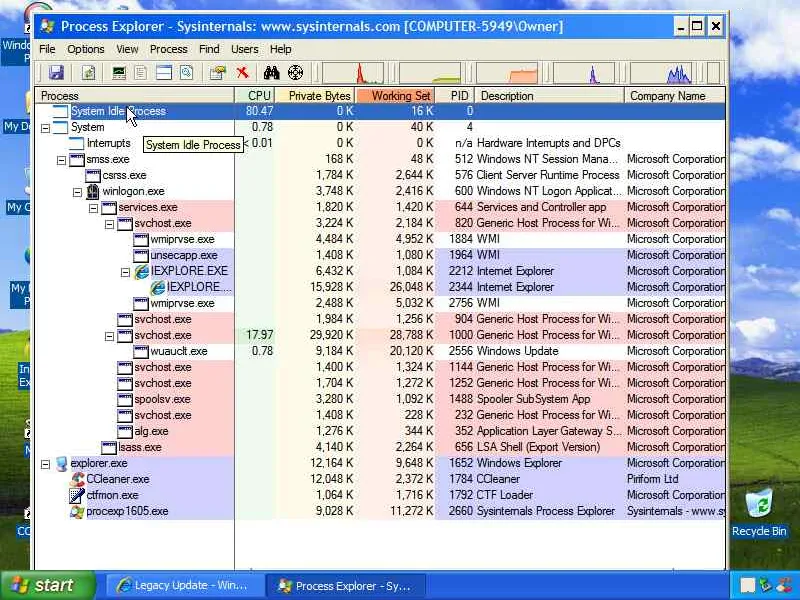Click the procexp1605.exe icon
This screenshot has width=800, height=600.
pyautogui.click(x=77, y=511)
